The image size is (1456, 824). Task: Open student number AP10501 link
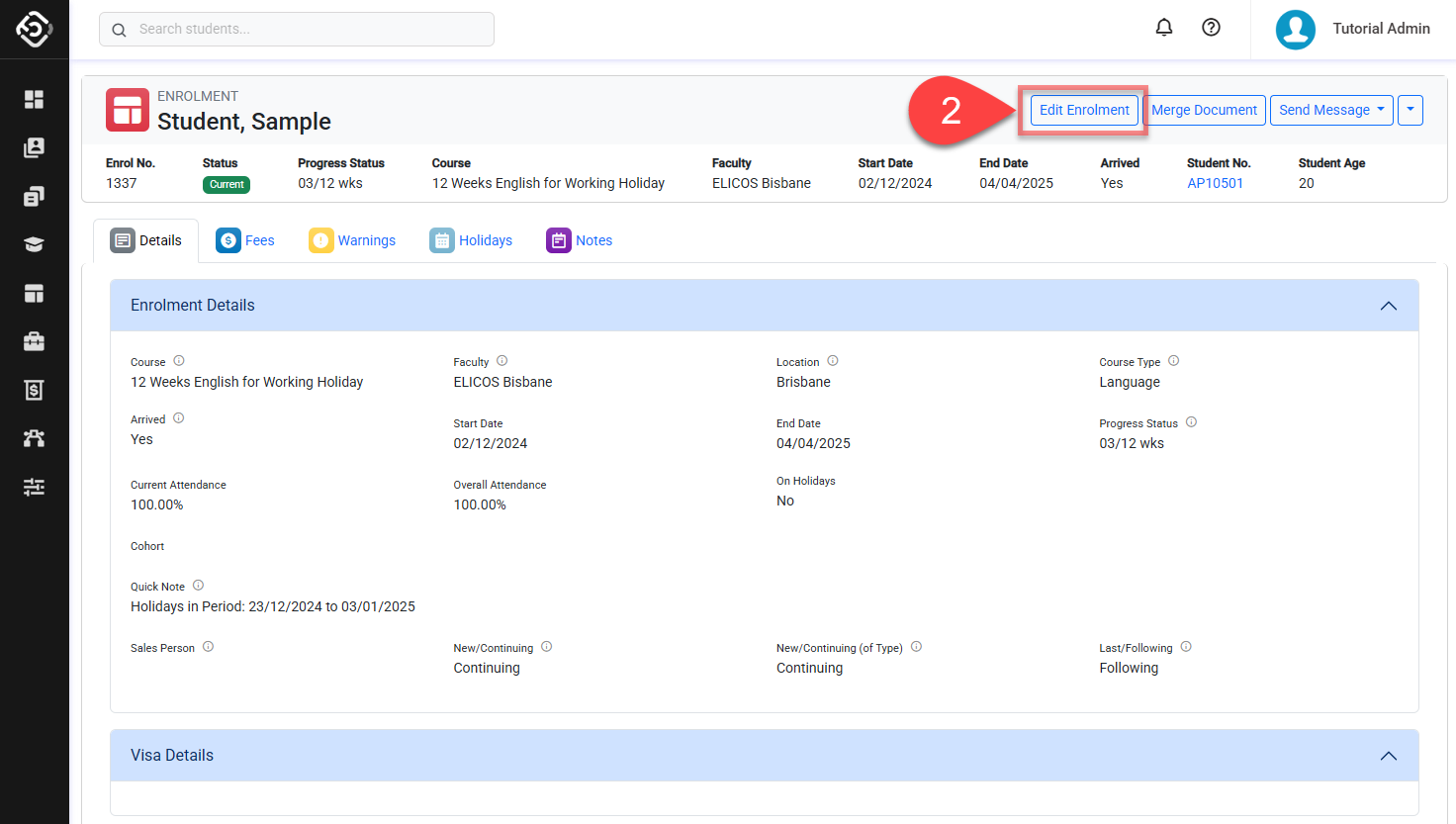coord(1215,183)
